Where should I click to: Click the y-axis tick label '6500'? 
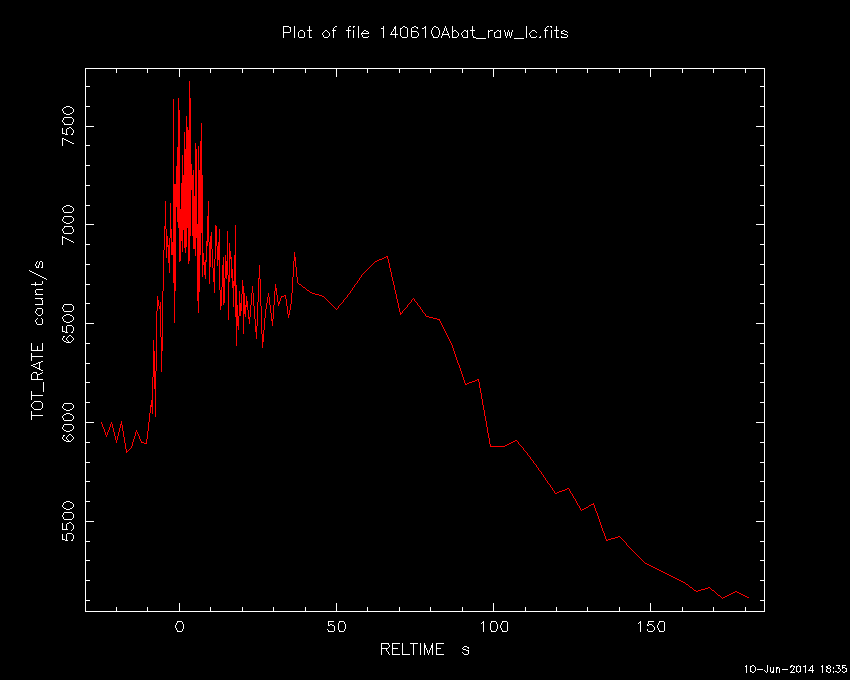point(68,323)
